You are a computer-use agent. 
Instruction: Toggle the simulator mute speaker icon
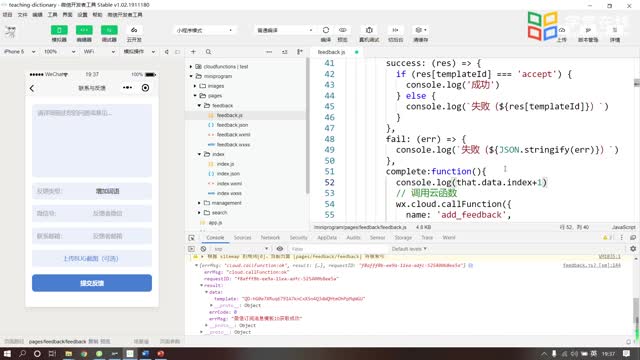[x=167, y=52]
